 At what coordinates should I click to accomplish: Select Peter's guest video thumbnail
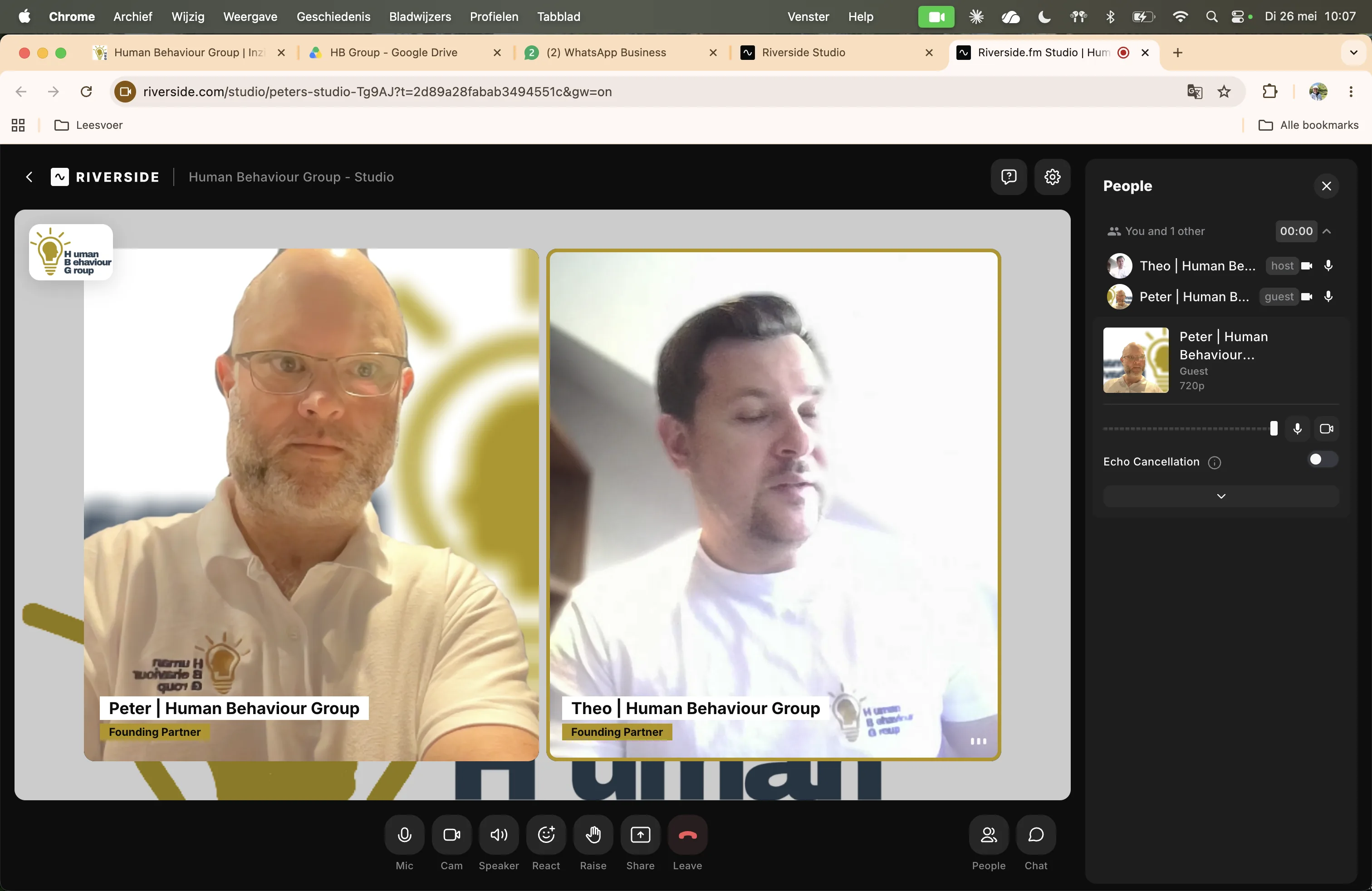[1136, 360]
